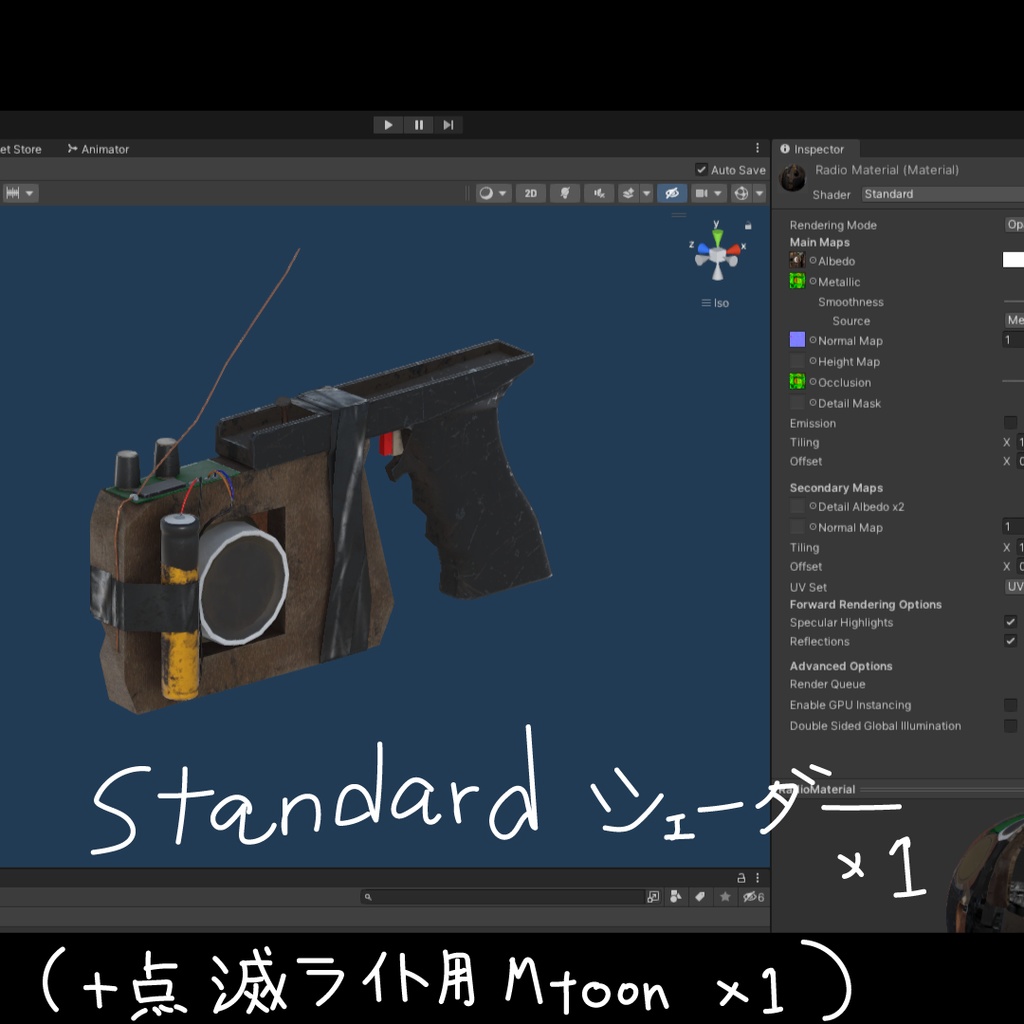
Task: Advance one frame with the step button
Action: [448, 125]
